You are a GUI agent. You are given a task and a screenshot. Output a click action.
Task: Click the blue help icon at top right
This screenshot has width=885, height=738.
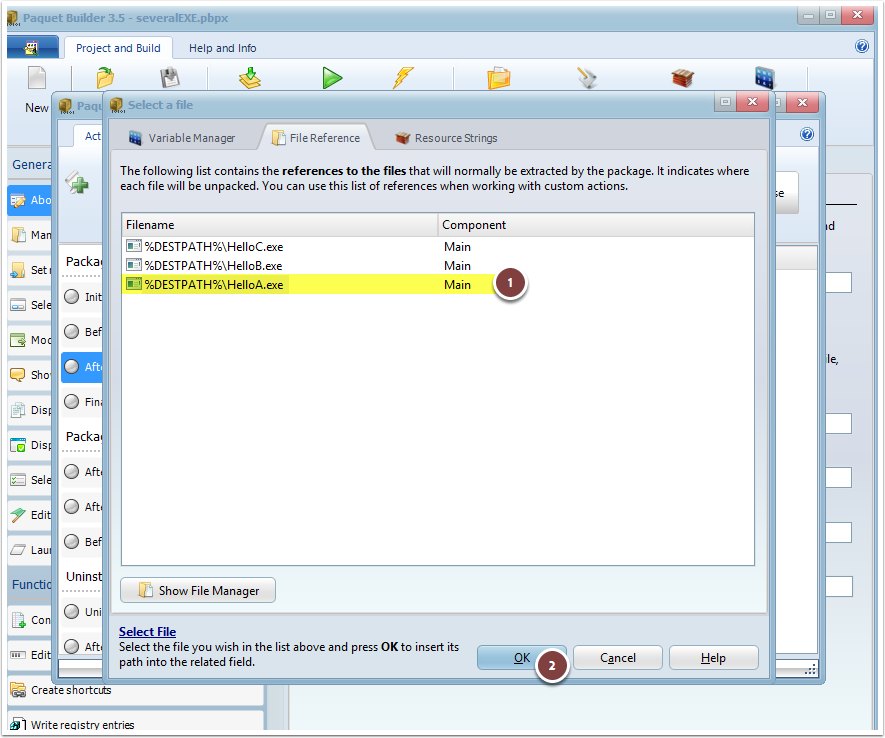point(862,46)
